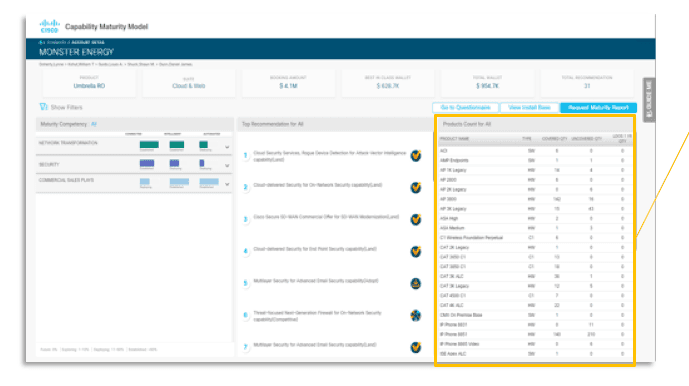Select the 'AP 3800' product row

coord(535,199)
